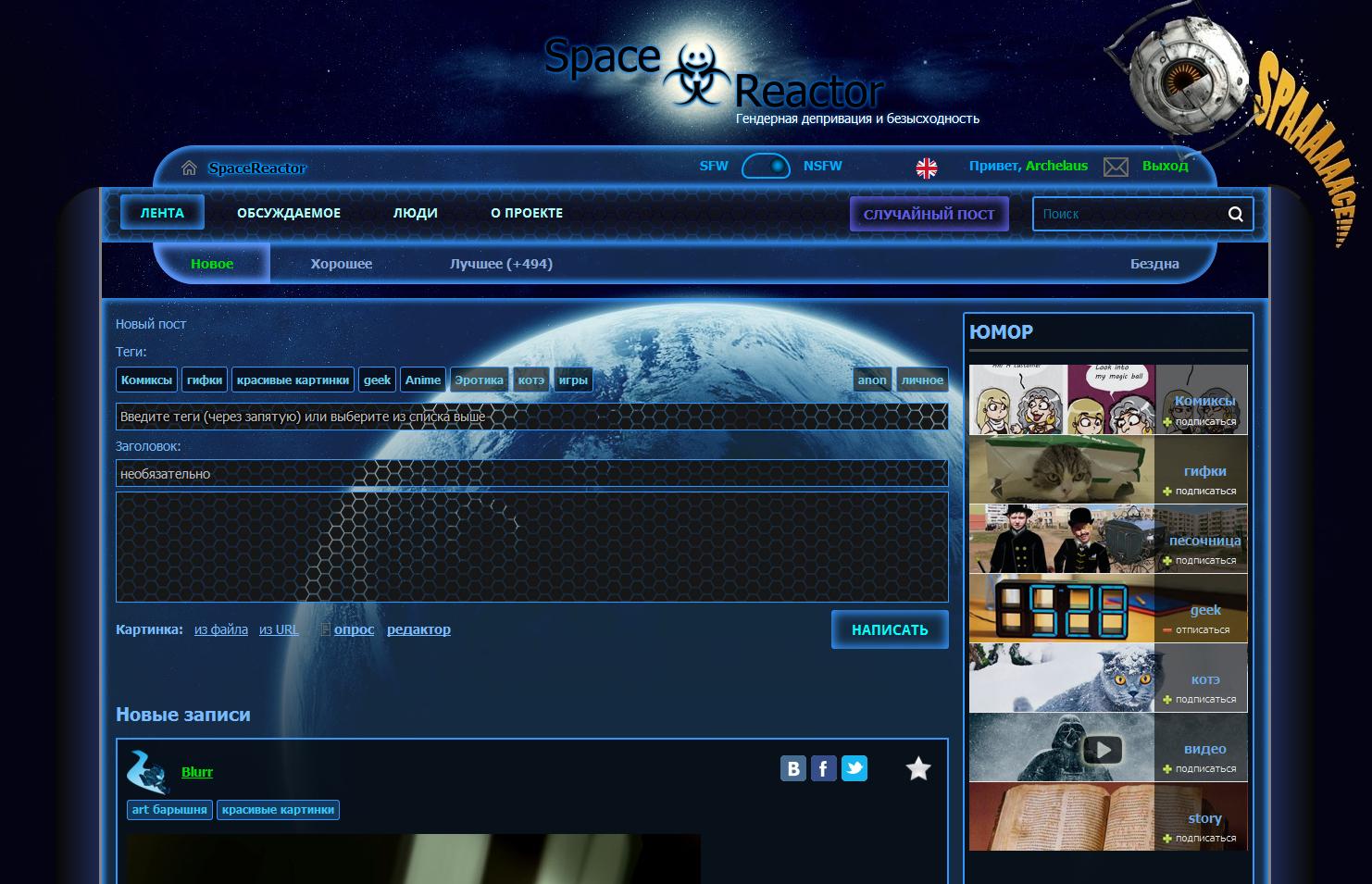The image size is (1372, 884).
Task: Subscribe to the видео tag
Action: click(1200, 768)
